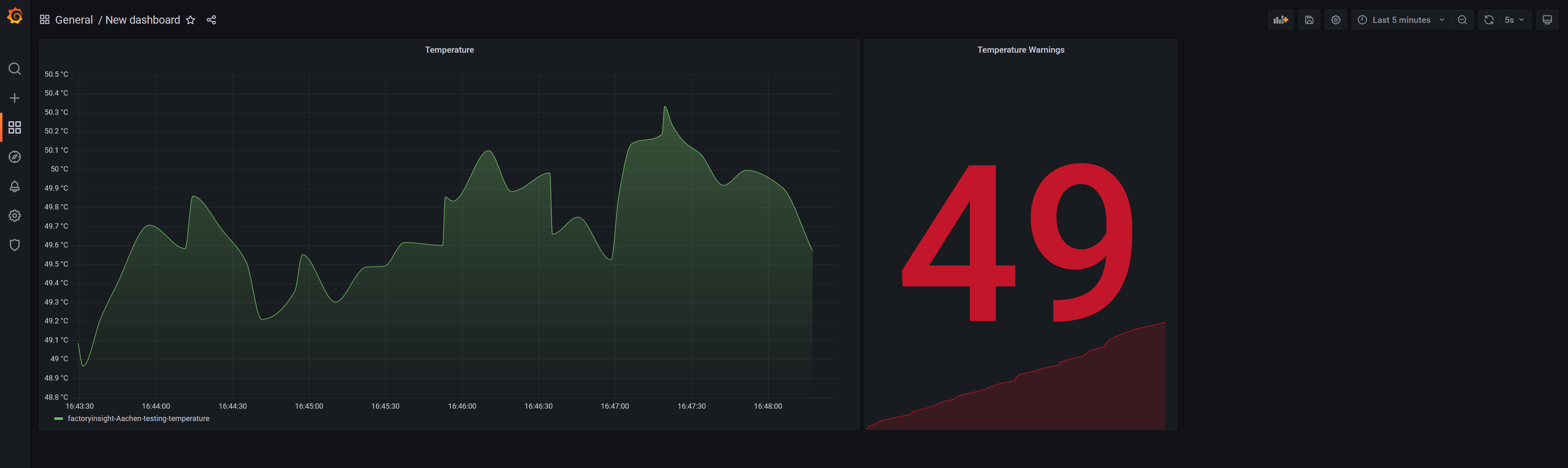The image size is (1568, 468).
Task: Open the Server Admin shield icon
Action: point(15,245)
